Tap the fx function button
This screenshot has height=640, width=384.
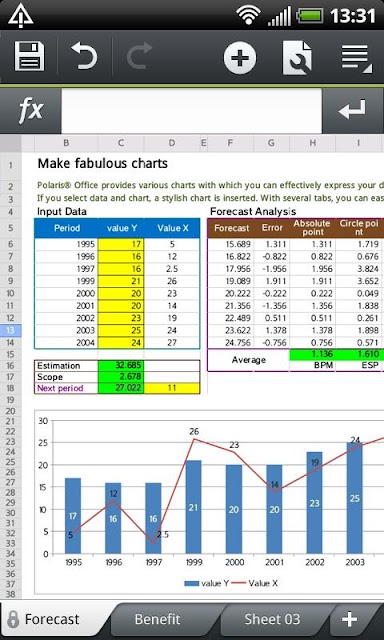pos(31,110)
